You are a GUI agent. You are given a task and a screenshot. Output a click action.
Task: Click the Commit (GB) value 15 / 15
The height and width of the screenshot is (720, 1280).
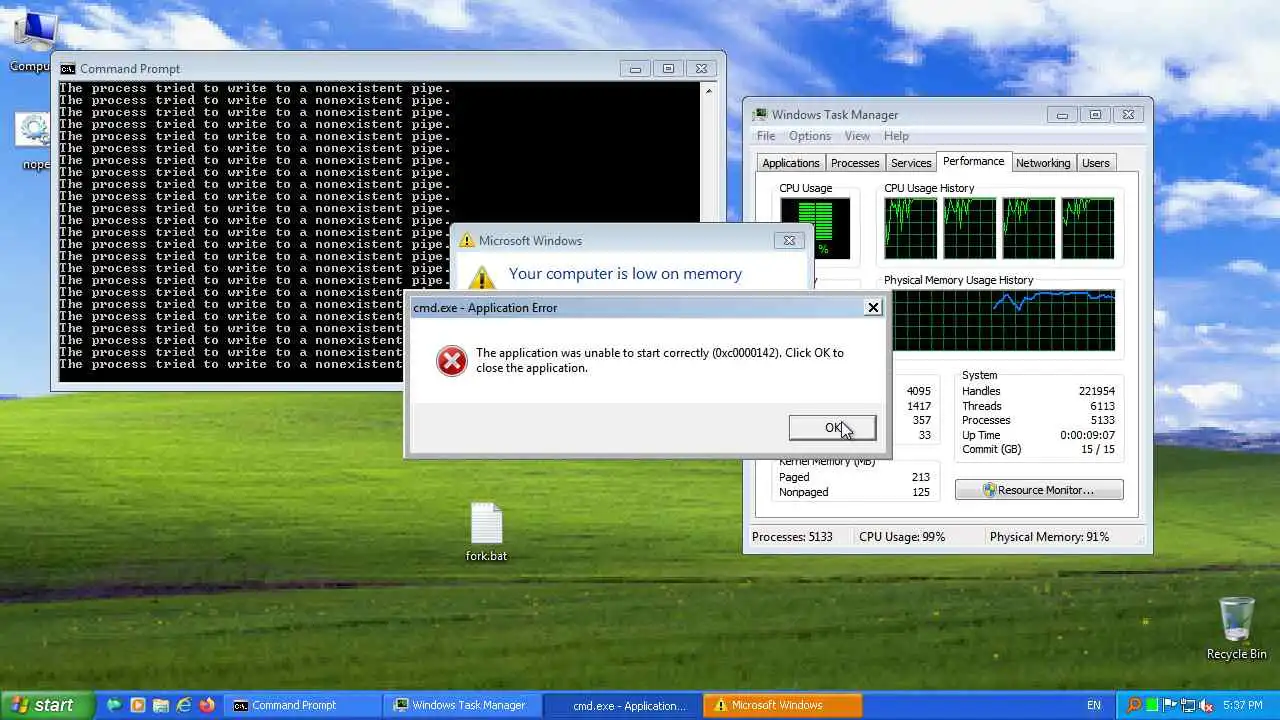(1096, 449)
